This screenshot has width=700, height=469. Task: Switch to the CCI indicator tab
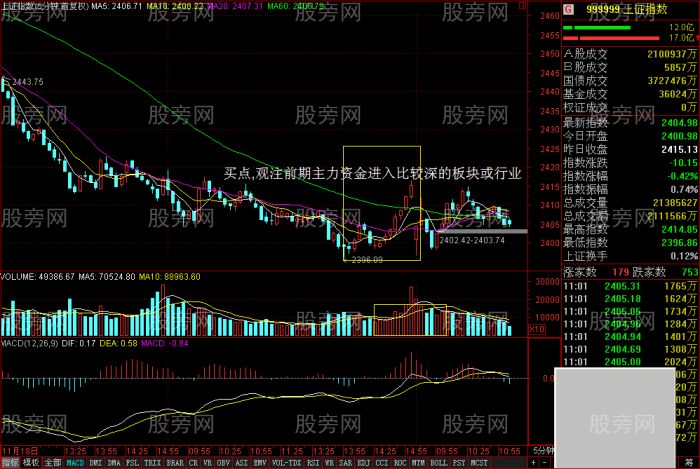point(382,463)
